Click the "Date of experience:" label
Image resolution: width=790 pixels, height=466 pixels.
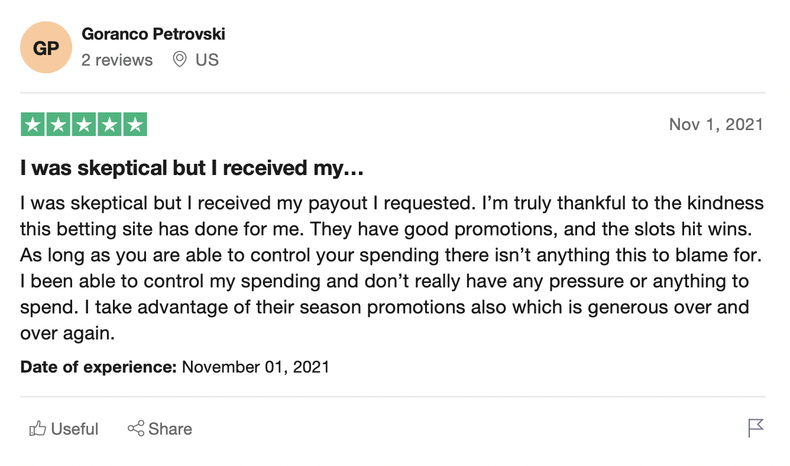(98, 367)
